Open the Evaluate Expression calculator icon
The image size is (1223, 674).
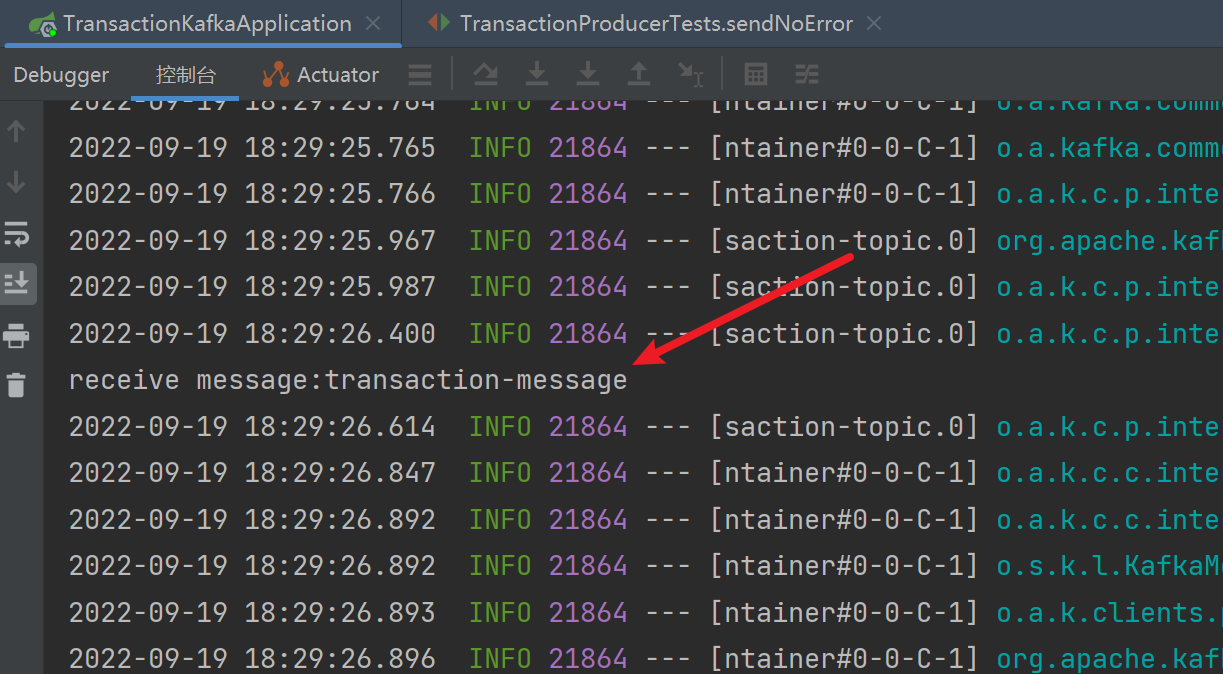(756, 75)
